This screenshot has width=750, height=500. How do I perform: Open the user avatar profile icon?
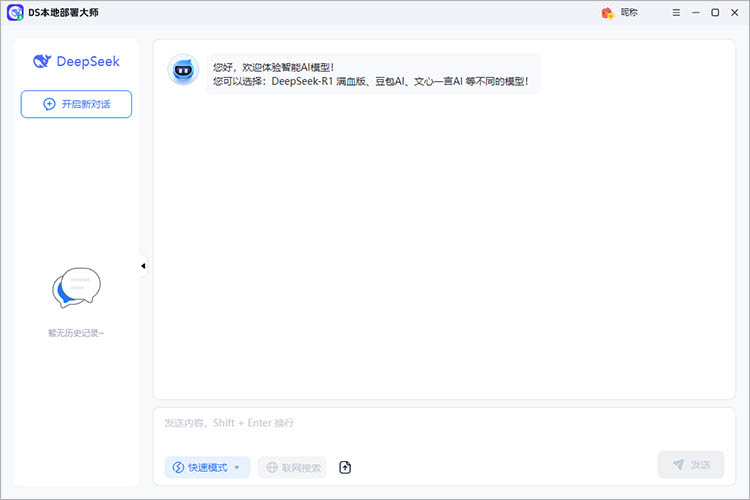coord(607,13)
